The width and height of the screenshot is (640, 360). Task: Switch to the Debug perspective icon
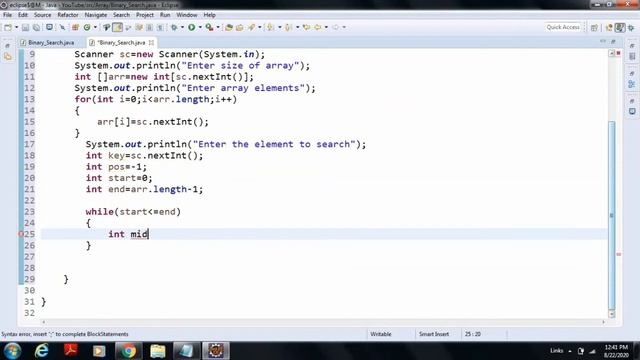click(631, 27)
